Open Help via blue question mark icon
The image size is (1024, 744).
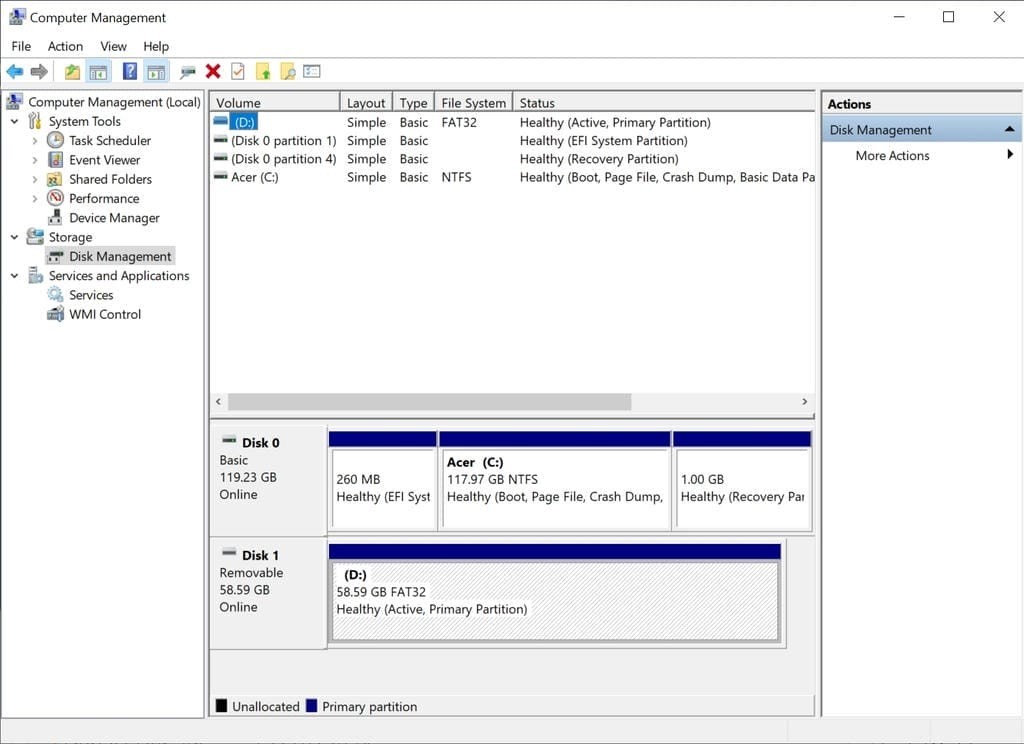pos(130,71)
